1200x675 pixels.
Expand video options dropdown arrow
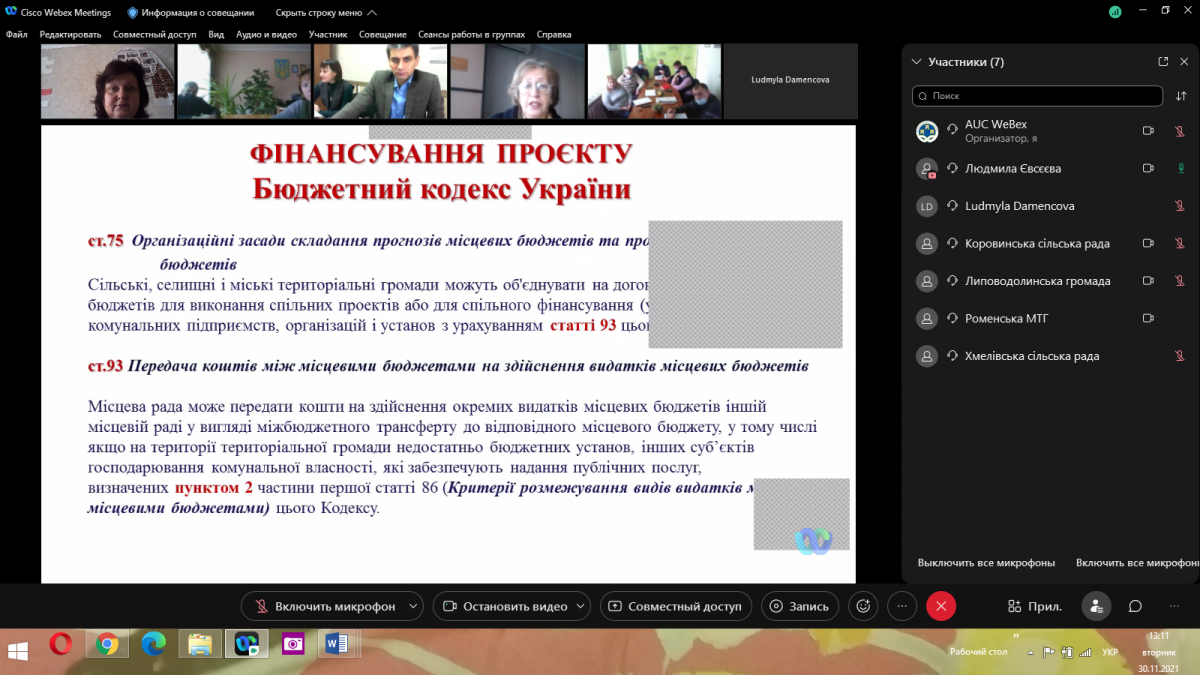coord(583,606)
